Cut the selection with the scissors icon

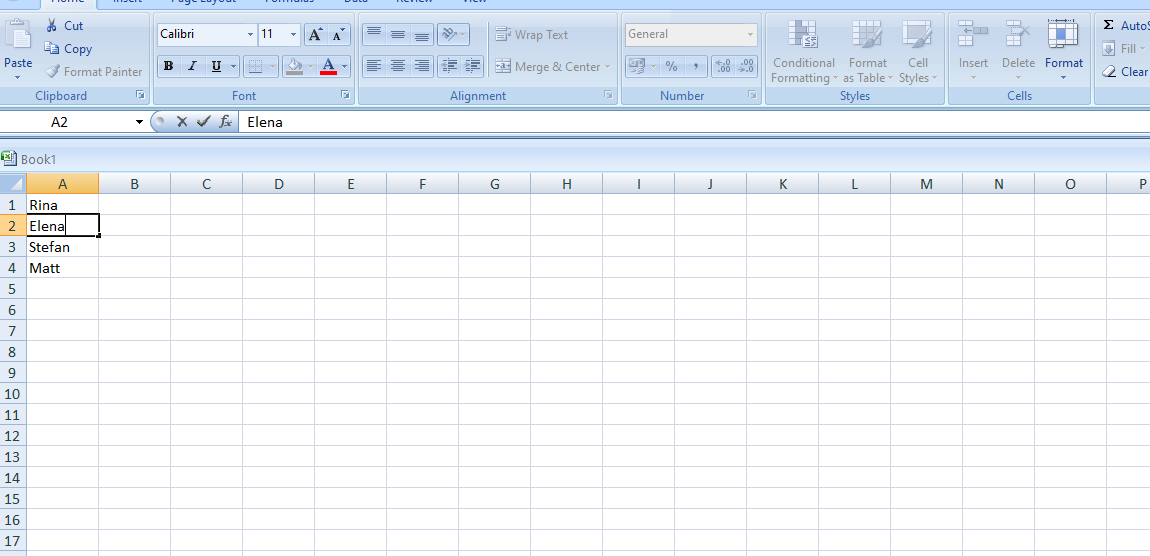tap(51, 26)
